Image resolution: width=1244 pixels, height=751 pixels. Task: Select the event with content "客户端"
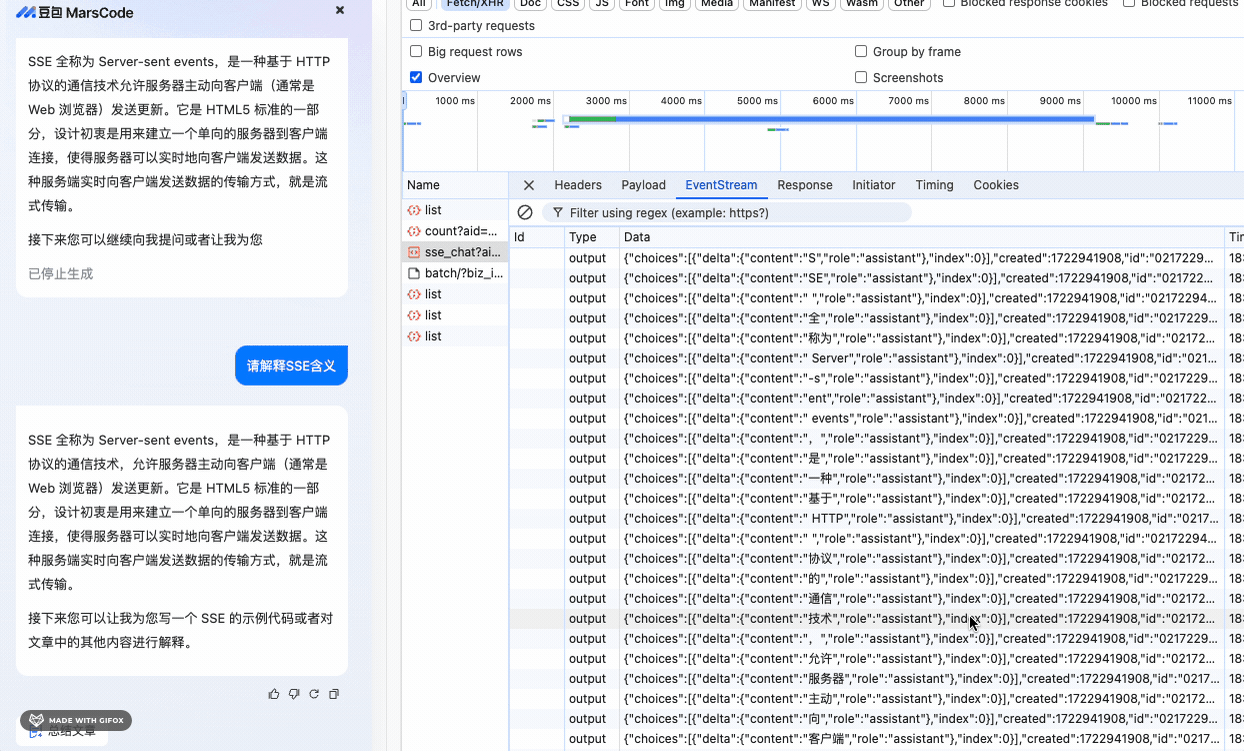876,738
